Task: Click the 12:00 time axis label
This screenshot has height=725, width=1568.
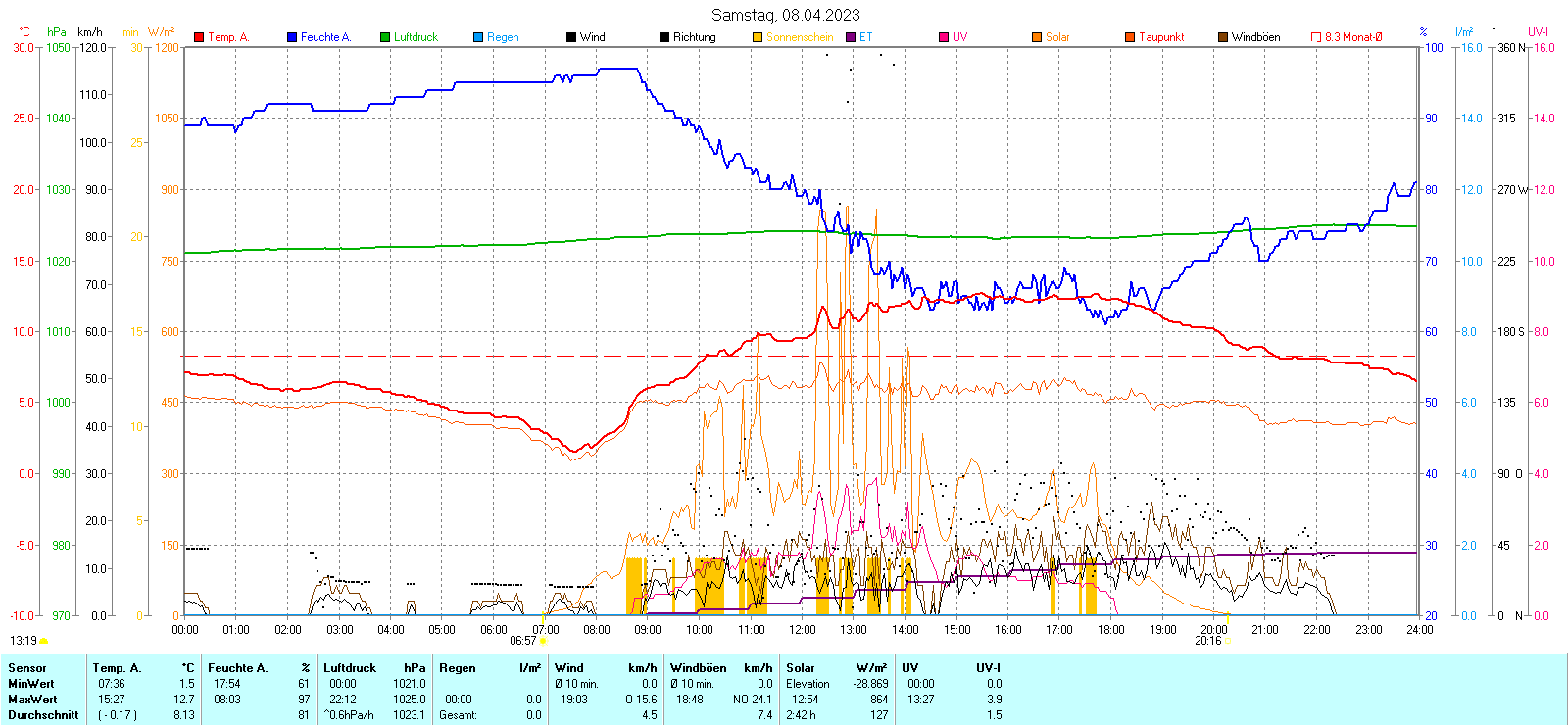Action: point(803,630)
